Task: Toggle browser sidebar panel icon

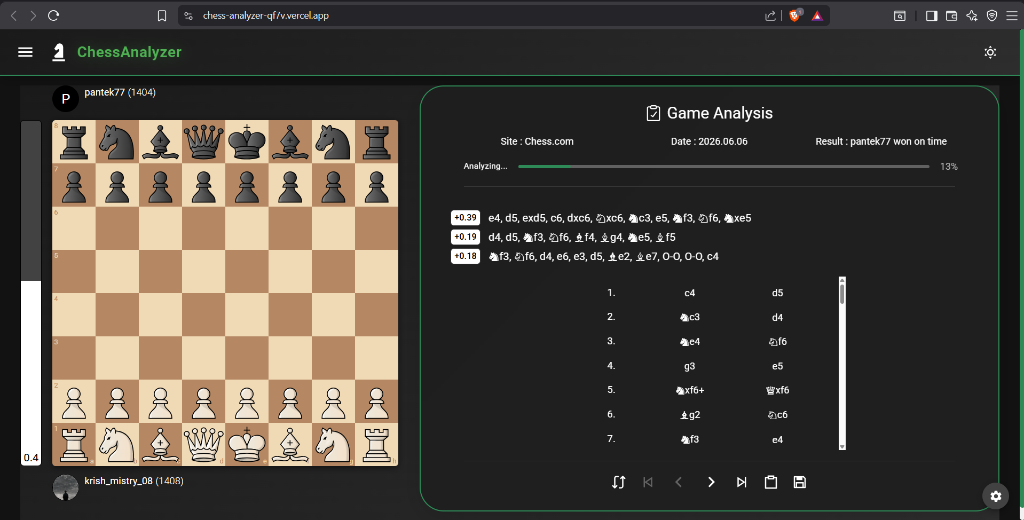Action: coord(931,16)
